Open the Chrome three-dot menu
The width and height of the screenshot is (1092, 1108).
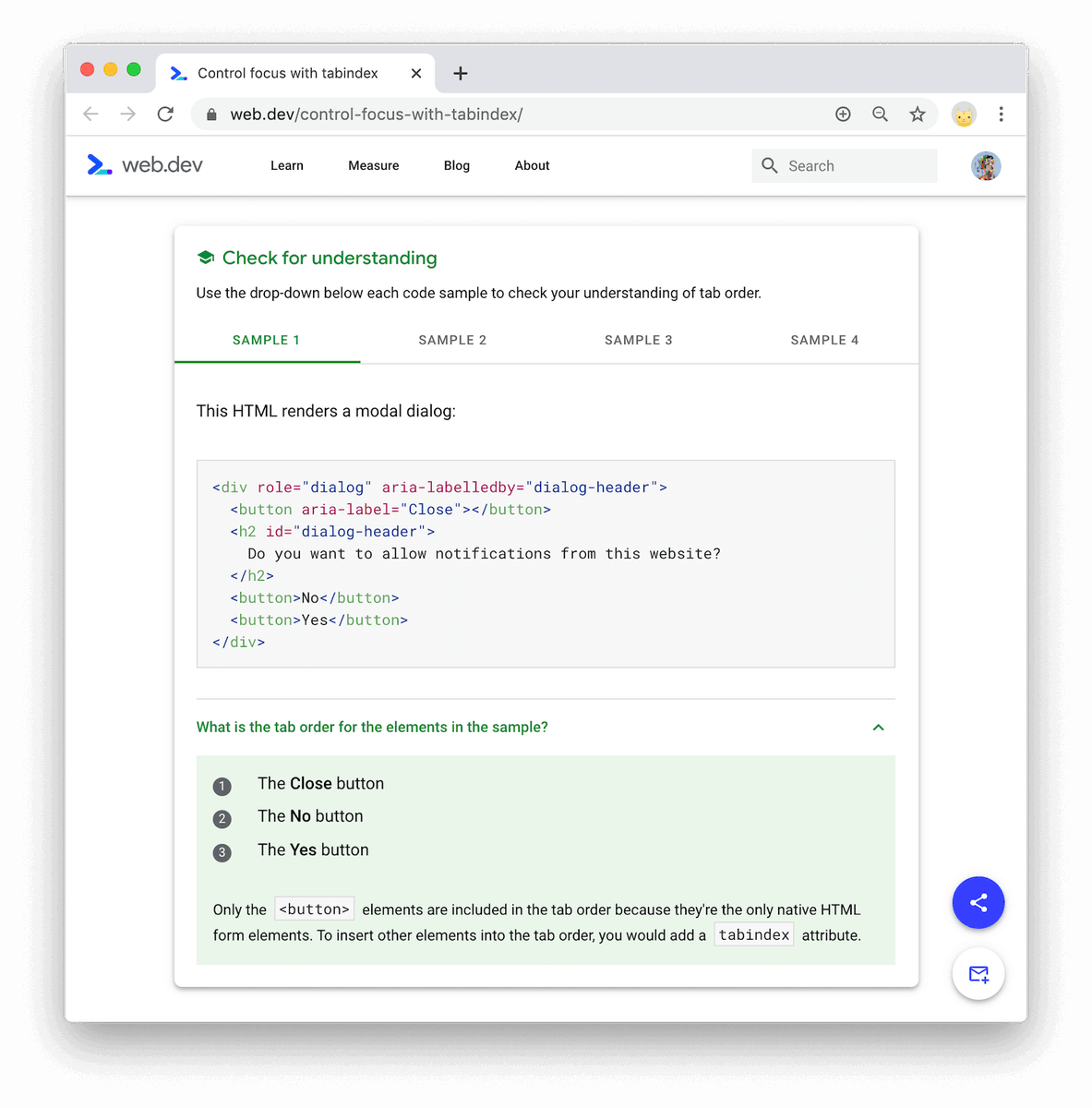coord(1001,114)
